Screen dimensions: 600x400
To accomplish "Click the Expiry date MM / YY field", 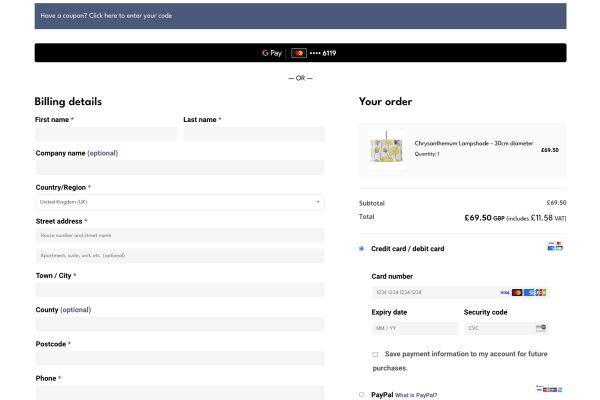I will (x=415, y=328).
